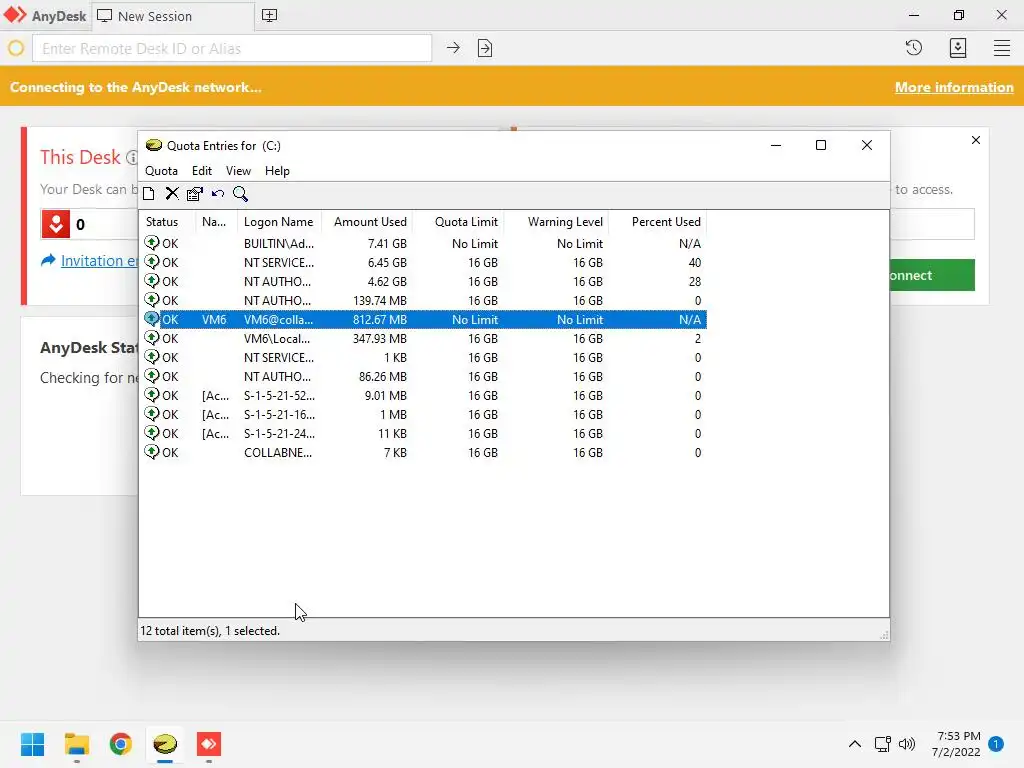Click the AnyDesk logo tab
1024x768 pixels.
[x=44, y=16]
